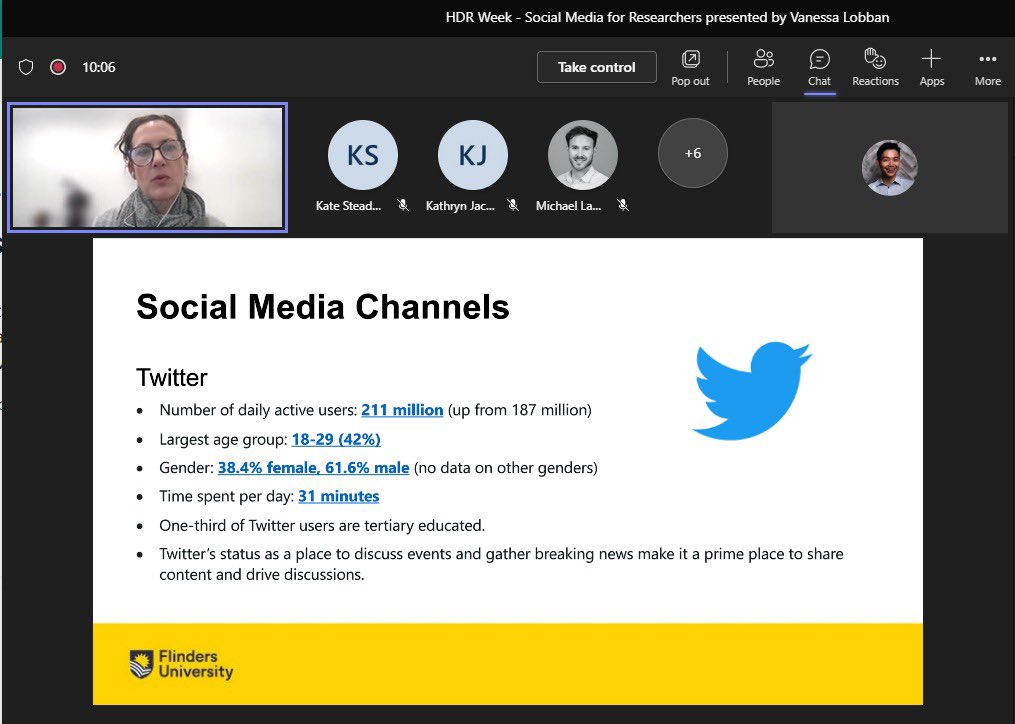The width and height of the screenshot is (1015, 724).
Task: Click the self-view avatar tile
Action: click(x=889, y=168)
